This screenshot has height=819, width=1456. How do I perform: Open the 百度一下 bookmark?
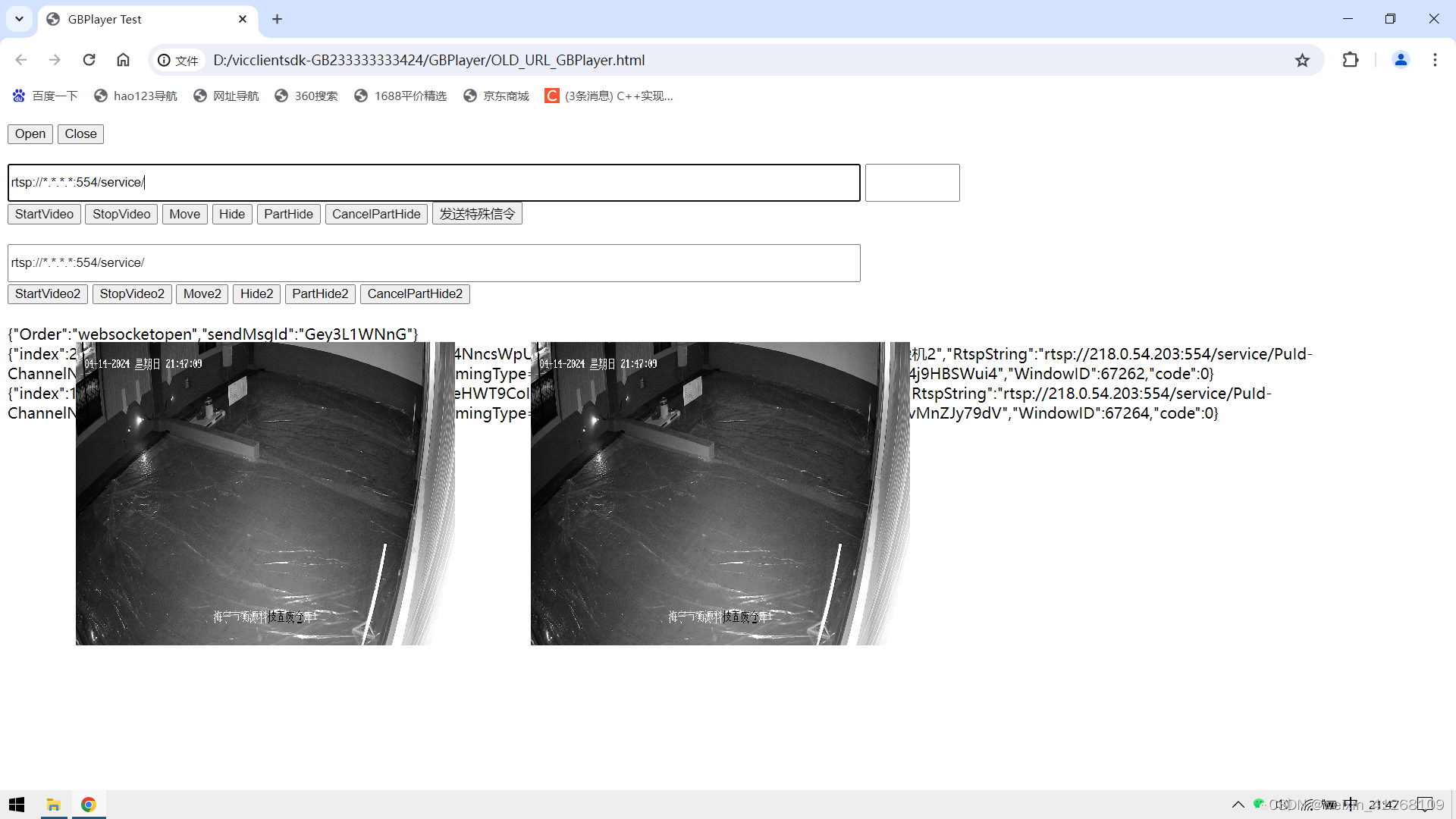pos(45,96)
